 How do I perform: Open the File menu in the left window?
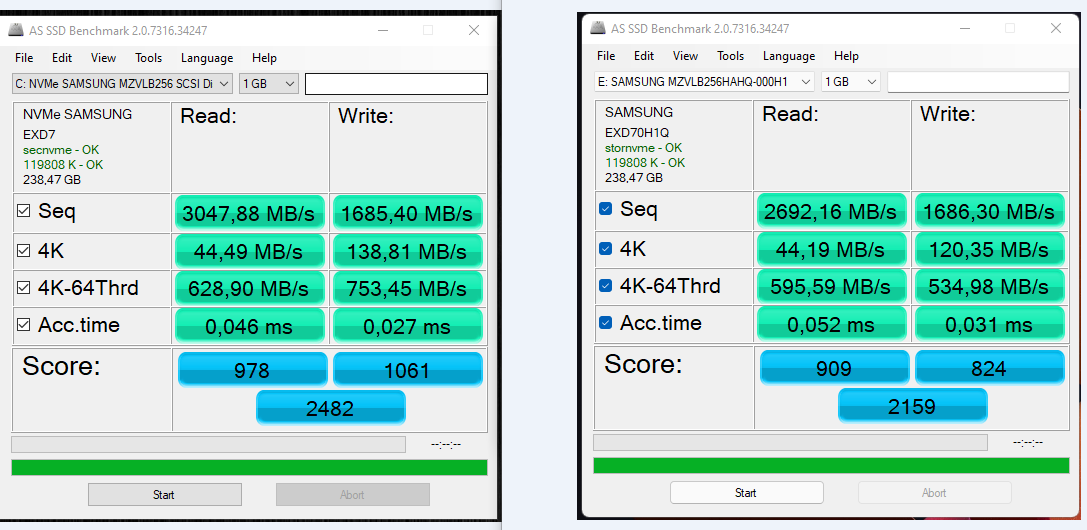click(x=24, y=58)
